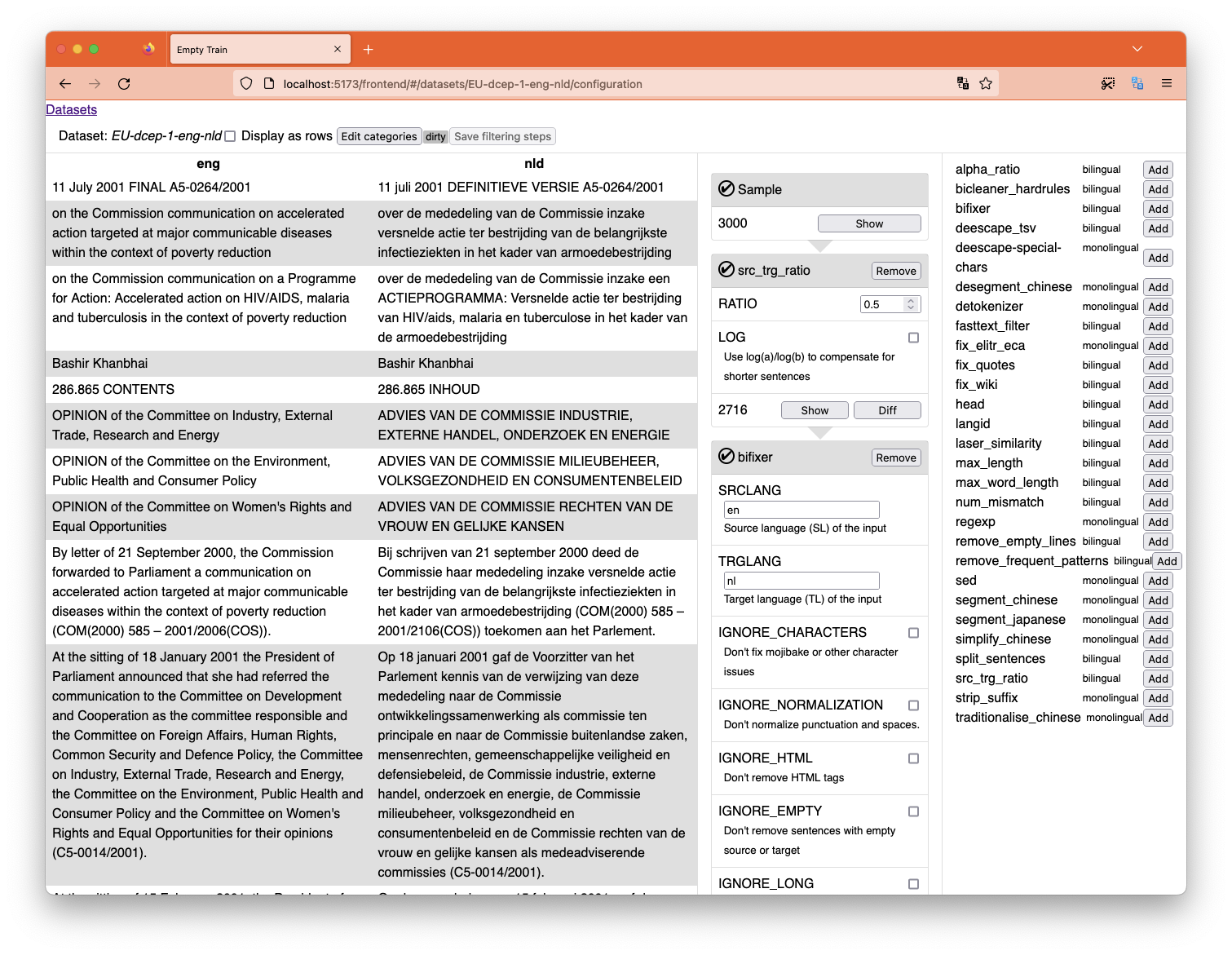The height and width of the screenshot is (955, 1232).
Task: Add the bifixer filter from the list
Action: coord(1158,209)
